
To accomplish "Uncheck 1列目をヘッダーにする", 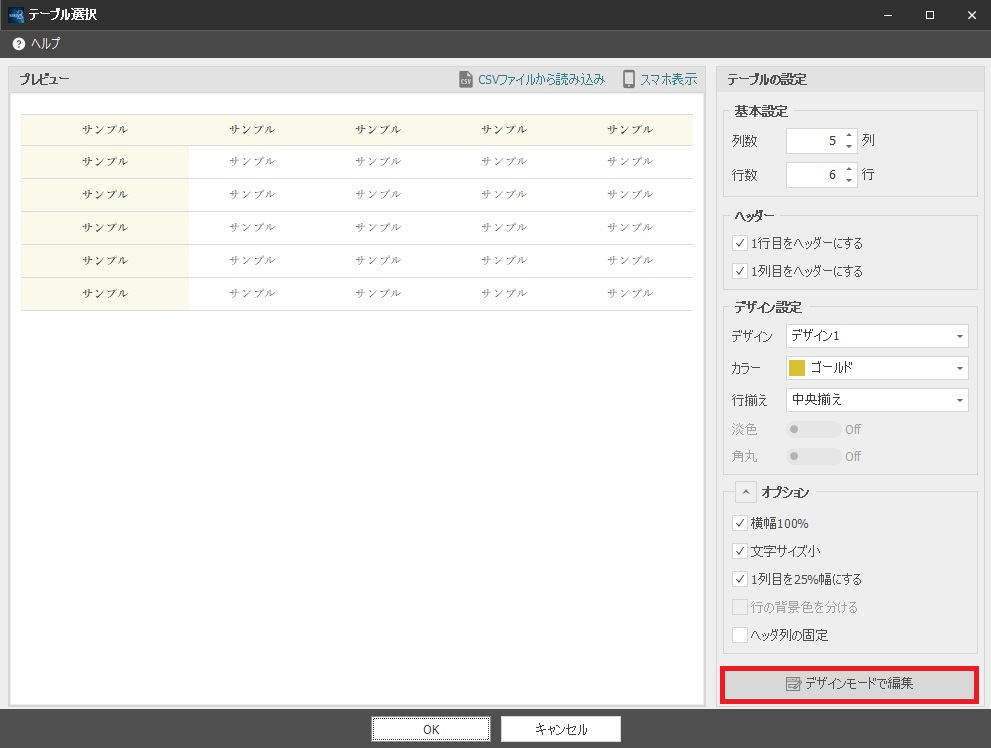I will 739,271.
